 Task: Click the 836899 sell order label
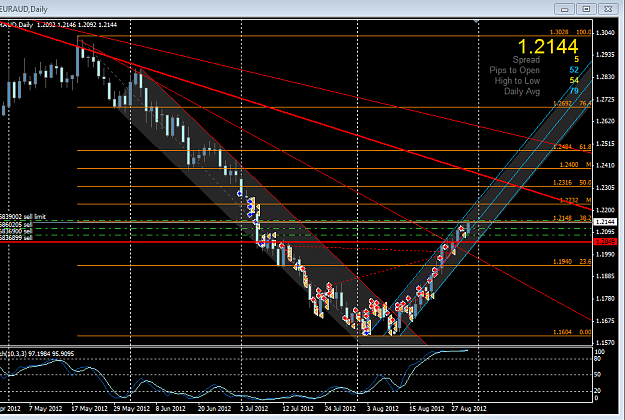coord(16,238)
